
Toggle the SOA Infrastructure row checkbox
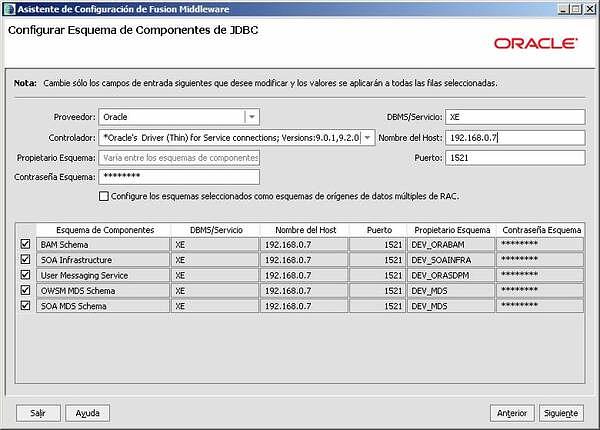[25, 259]
